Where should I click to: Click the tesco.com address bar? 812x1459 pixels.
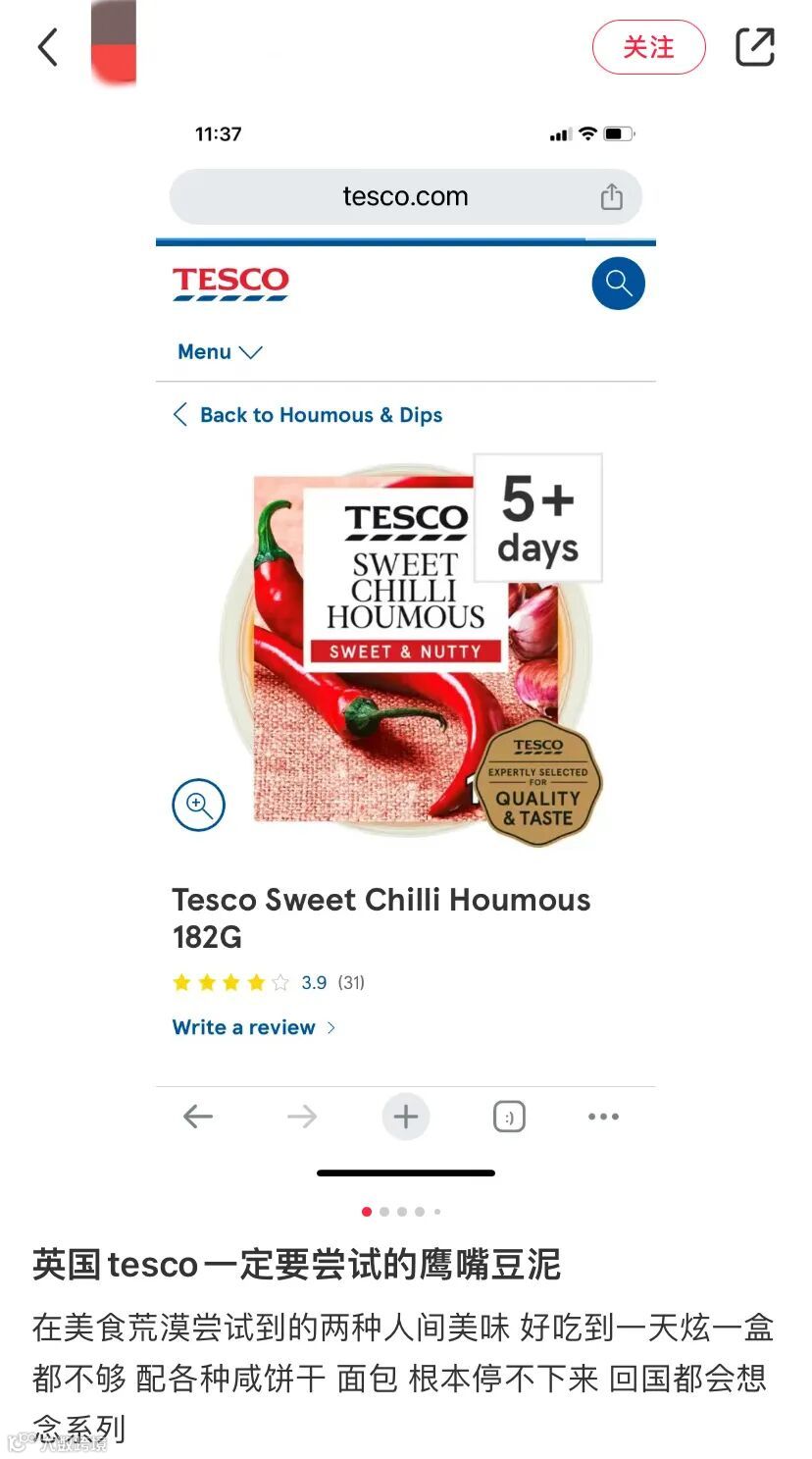tap(406, 196)
